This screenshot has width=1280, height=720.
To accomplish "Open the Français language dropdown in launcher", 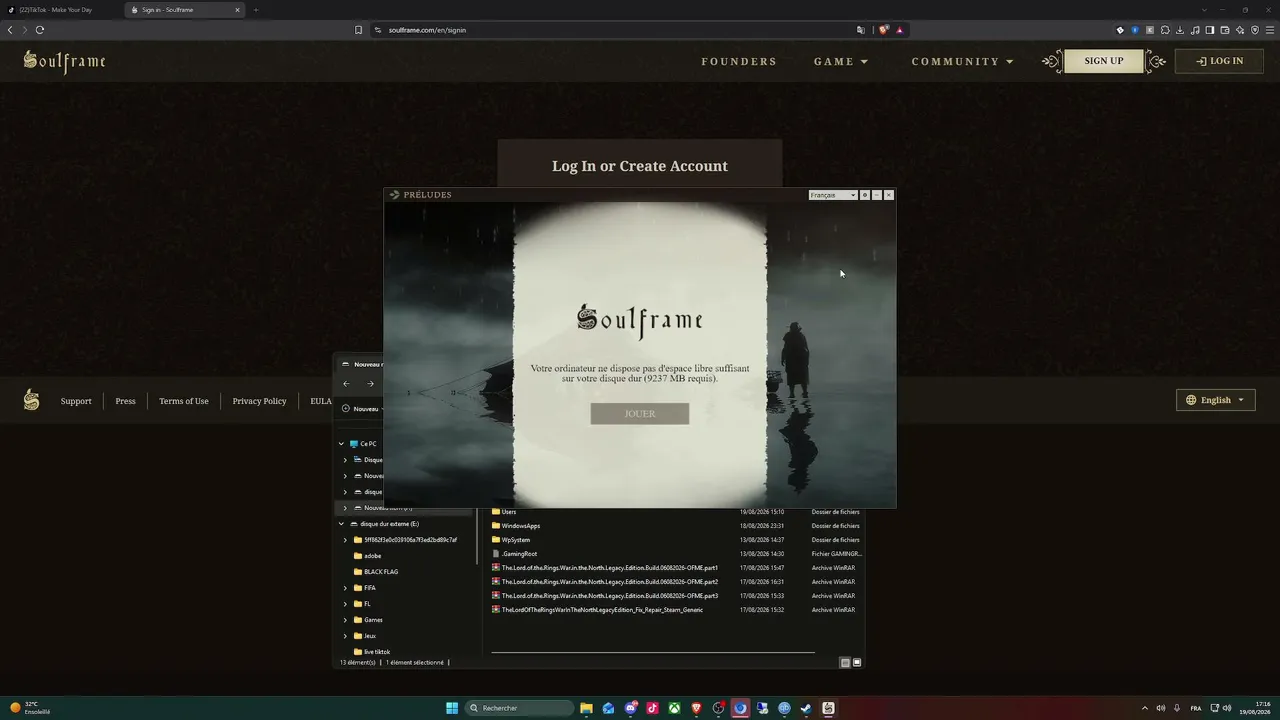I will click(833, 195).
